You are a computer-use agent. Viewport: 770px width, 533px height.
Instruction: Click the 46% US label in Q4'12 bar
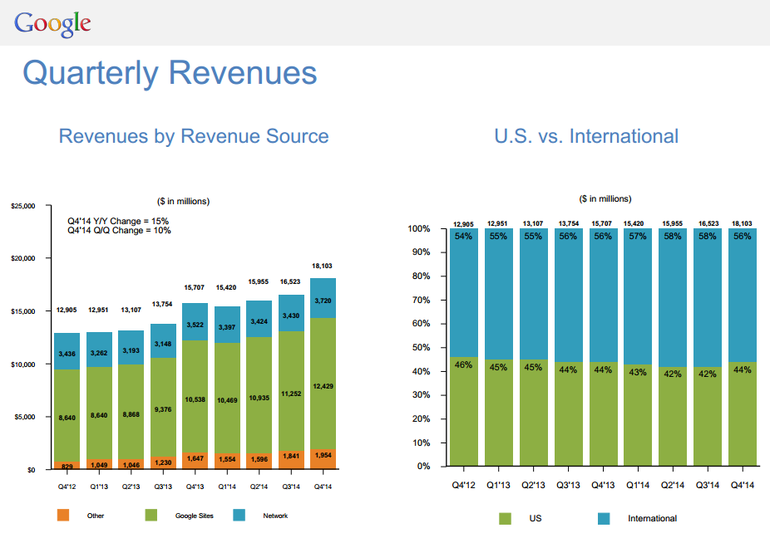coord(463,365)
